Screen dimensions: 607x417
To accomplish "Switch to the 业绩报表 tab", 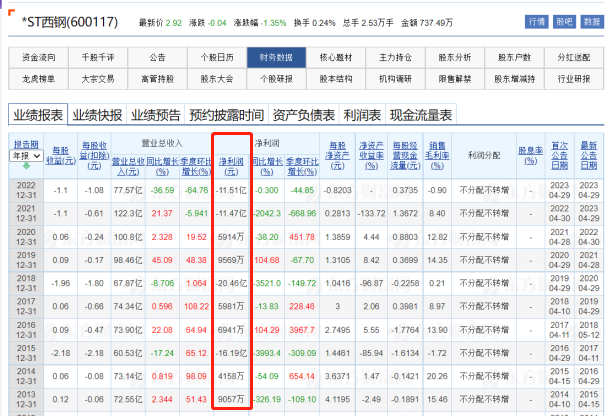I will click(x=38, y=115).
